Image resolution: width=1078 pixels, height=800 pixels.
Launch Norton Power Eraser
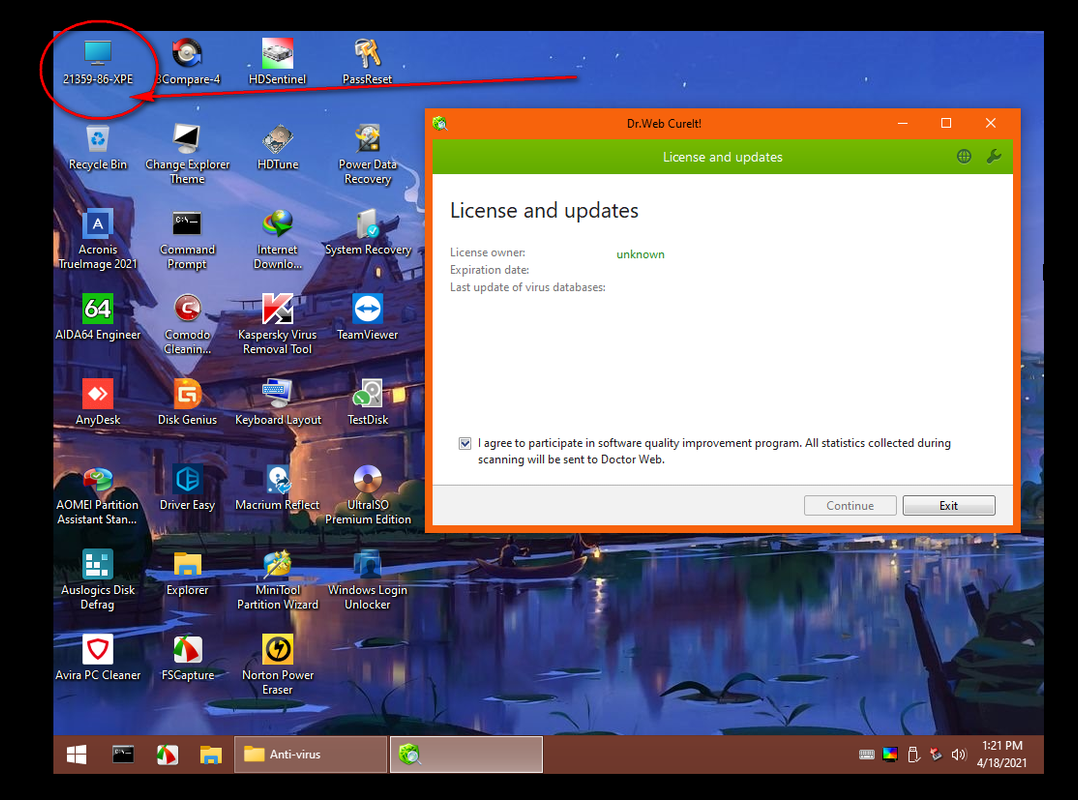pos(277,665)
